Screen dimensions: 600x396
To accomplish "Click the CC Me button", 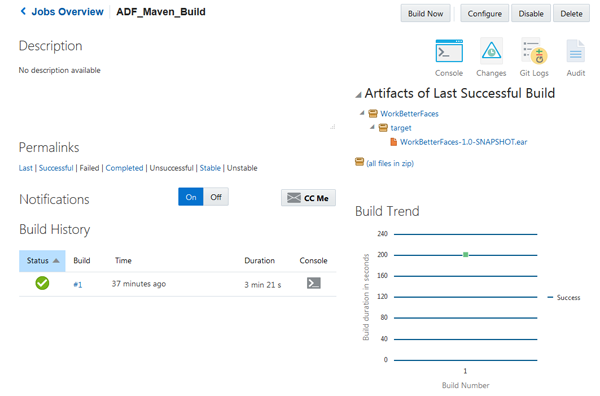I will click(x=308, y=198).
